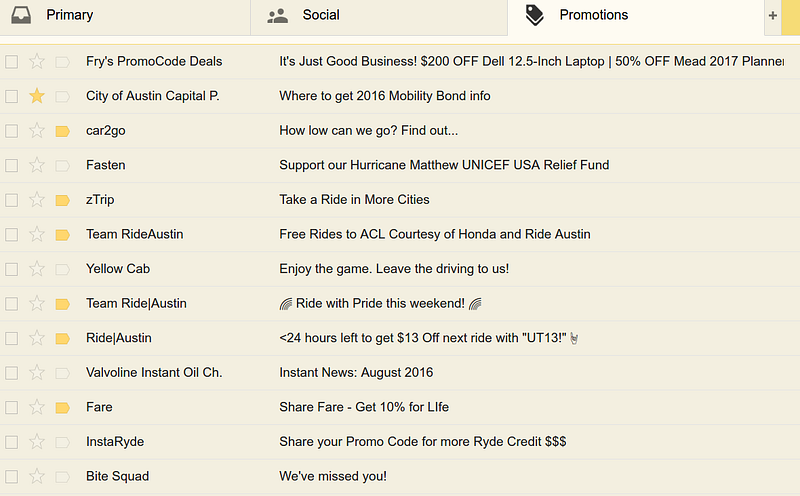
Task: Open 'Where to get 2016 Mobility Bond info'
Action: [385, 96]
